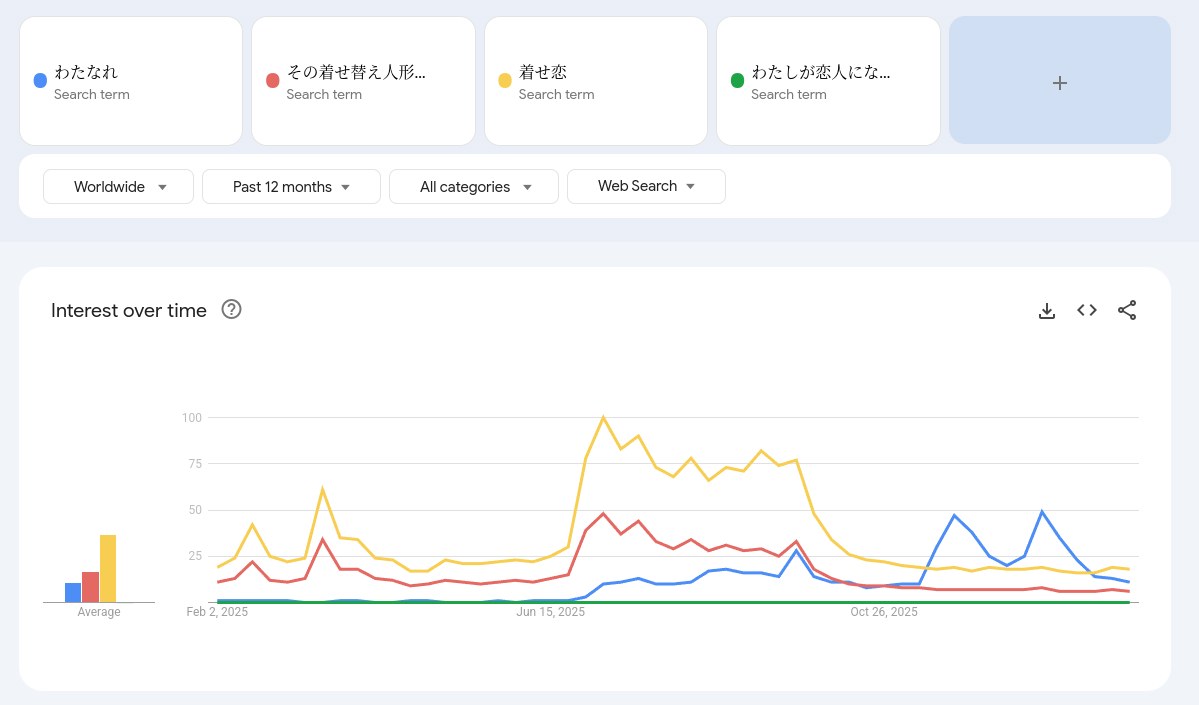Click the blue dot beside わたなれ

pos(39,81)
